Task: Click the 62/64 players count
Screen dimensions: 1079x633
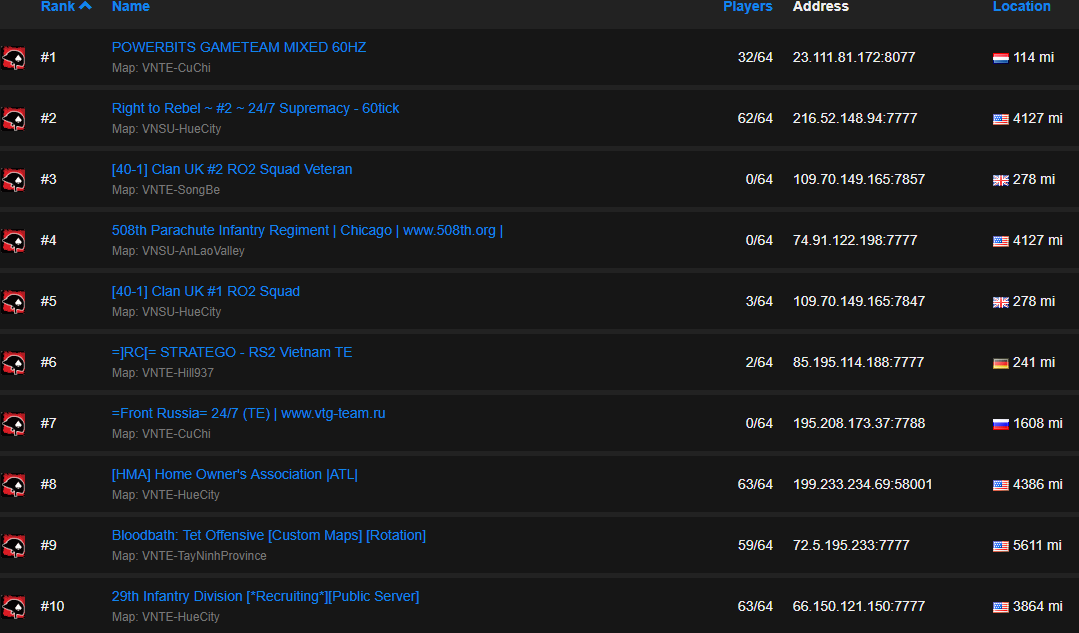Action: pos(755,118)
